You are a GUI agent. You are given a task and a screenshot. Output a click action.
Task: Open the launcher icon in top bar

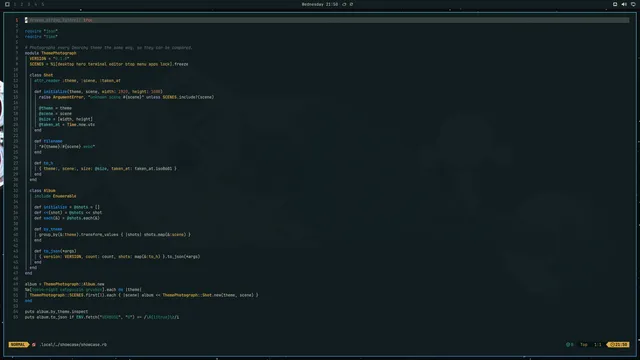tap(7, 4)
